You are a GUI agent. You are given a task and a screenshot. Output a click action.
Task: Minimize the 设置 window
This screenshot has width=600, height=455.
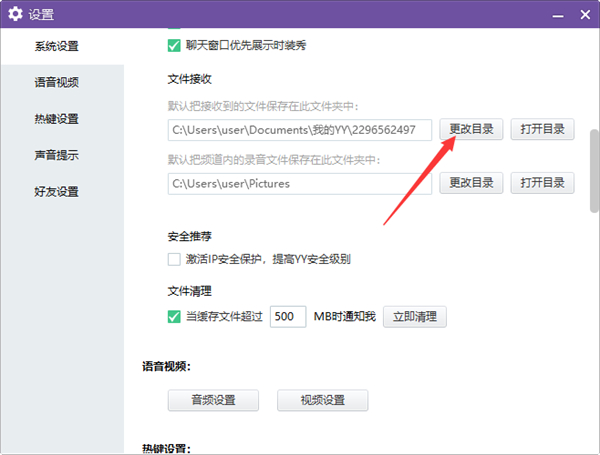pyautogui.click(x=558, y=16)
